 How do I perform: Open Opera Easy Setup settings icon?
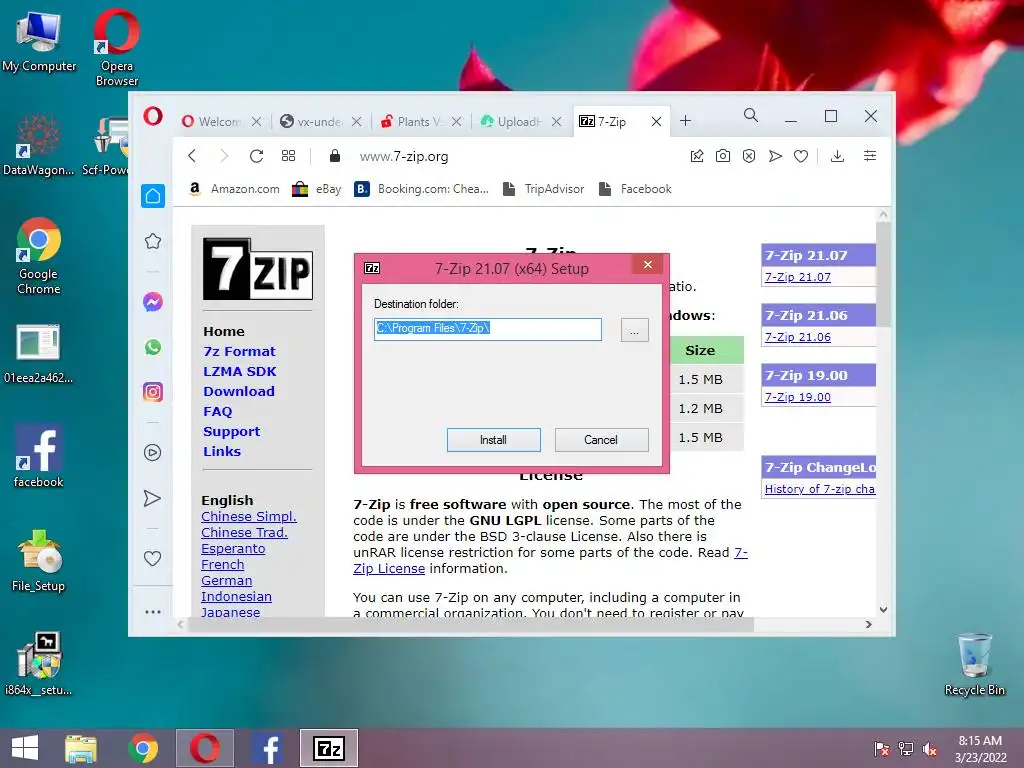point(870,156)
